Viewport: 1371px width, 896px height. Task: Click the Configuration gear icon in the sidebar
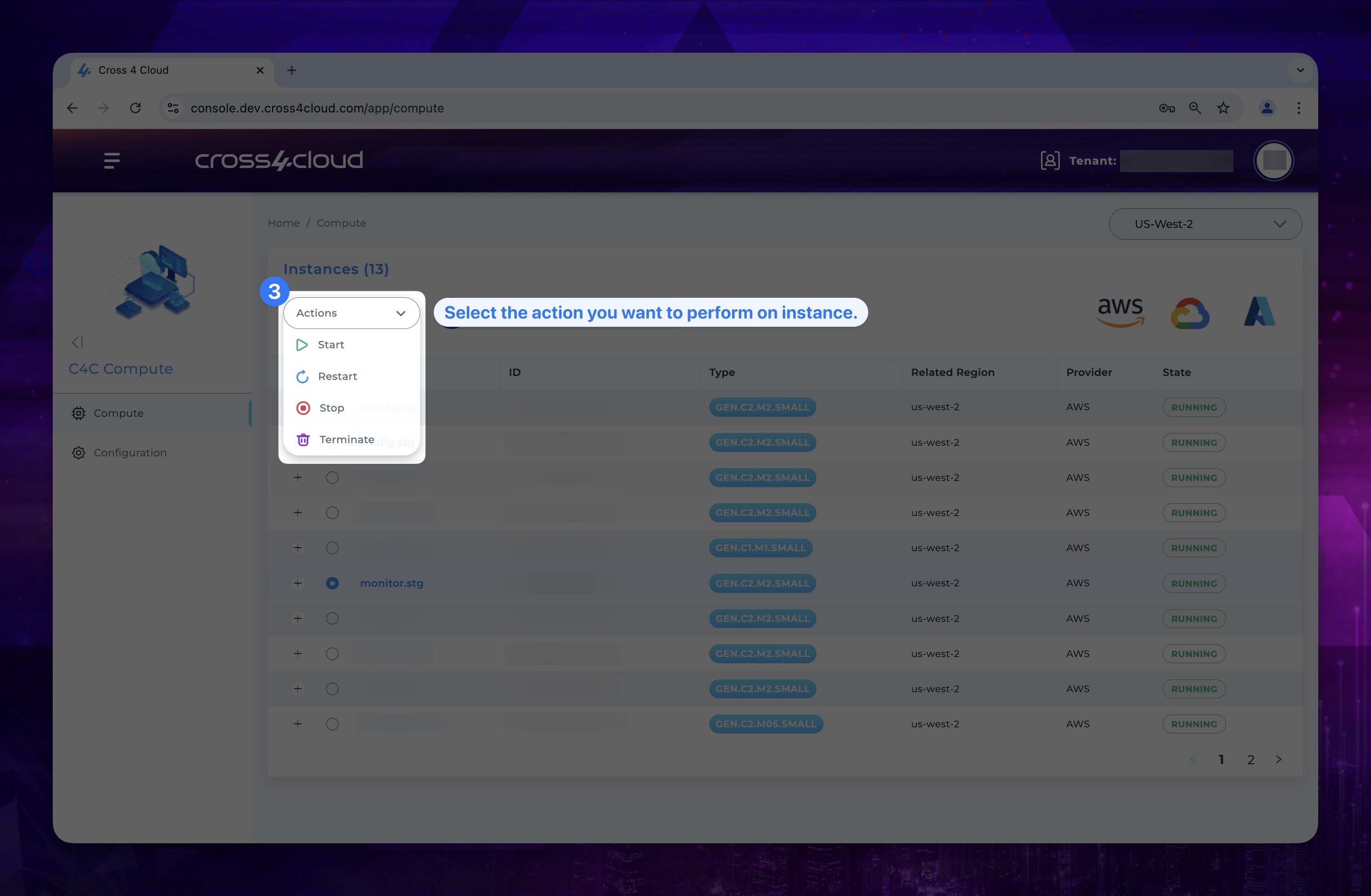(x=79, y=452)
